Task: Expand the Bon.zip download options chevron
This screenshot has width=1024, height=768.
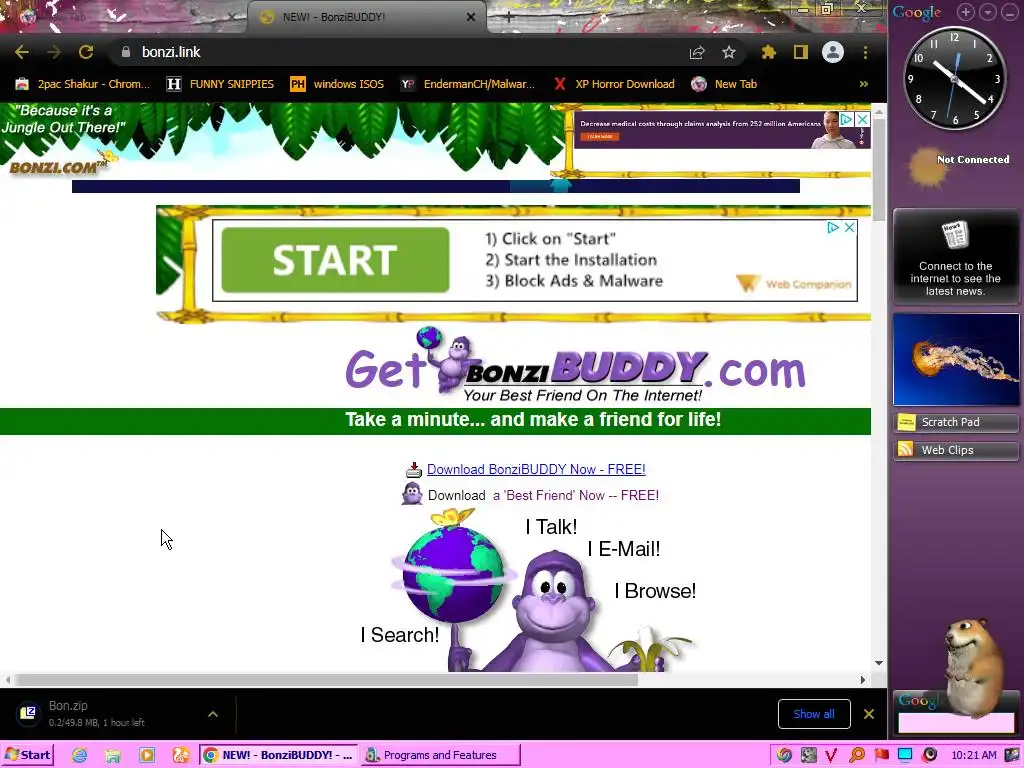Action: point(213,714)
